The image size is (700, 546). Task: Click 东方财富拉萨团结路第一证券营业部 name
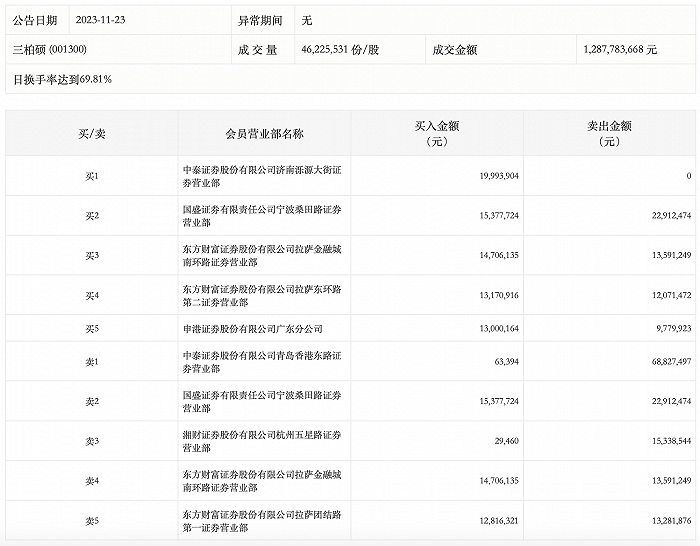262,521
